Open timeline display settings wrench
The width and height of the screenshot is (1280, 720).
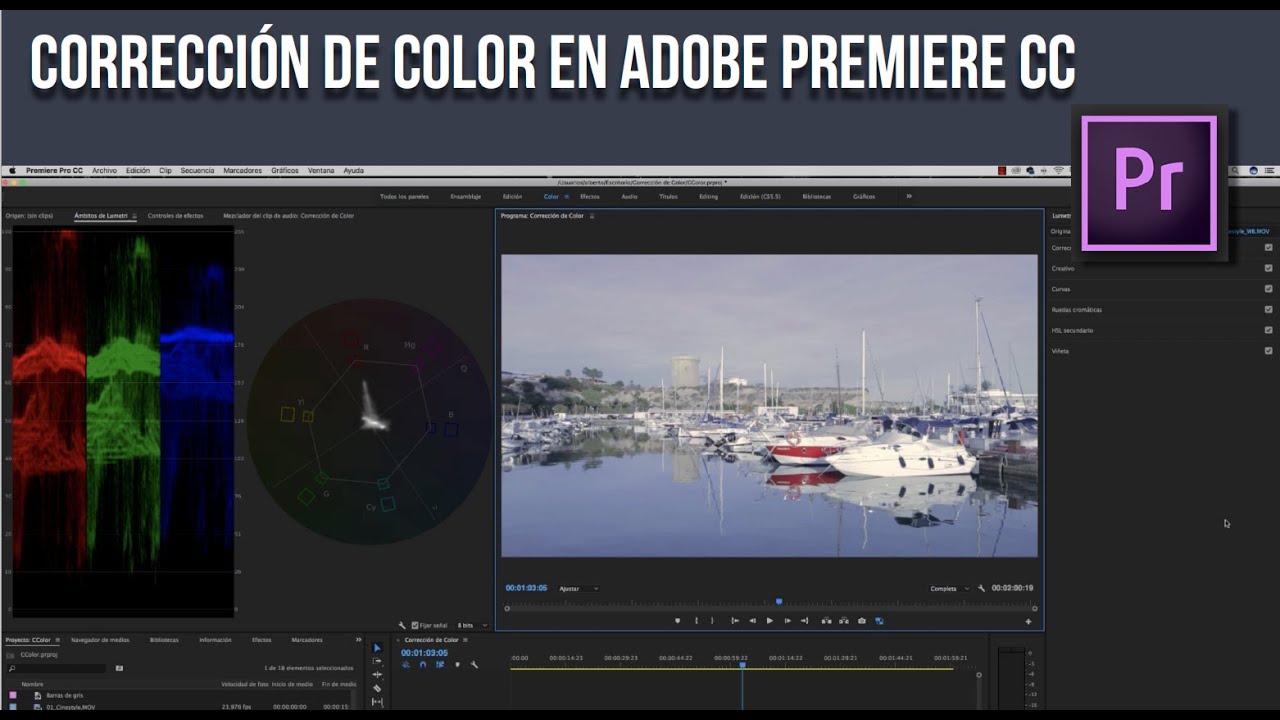(x=474, y=664)
